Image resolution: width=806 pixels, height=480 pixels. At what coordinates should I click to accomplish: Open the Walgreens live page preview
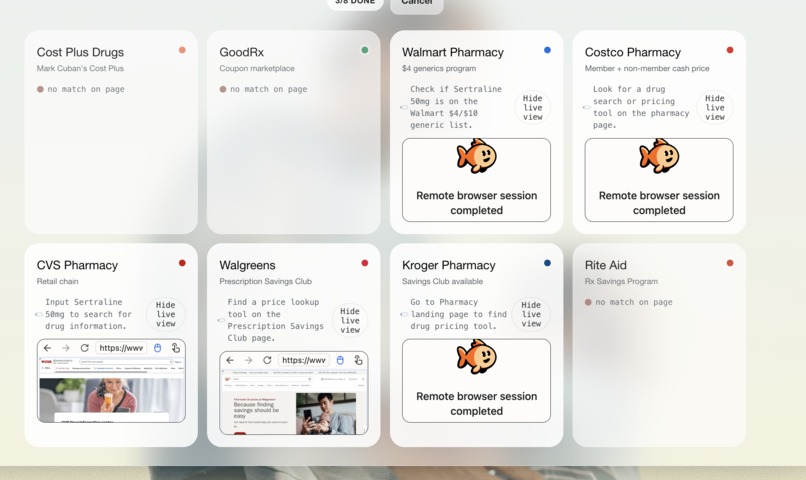(x=294, y=402)
